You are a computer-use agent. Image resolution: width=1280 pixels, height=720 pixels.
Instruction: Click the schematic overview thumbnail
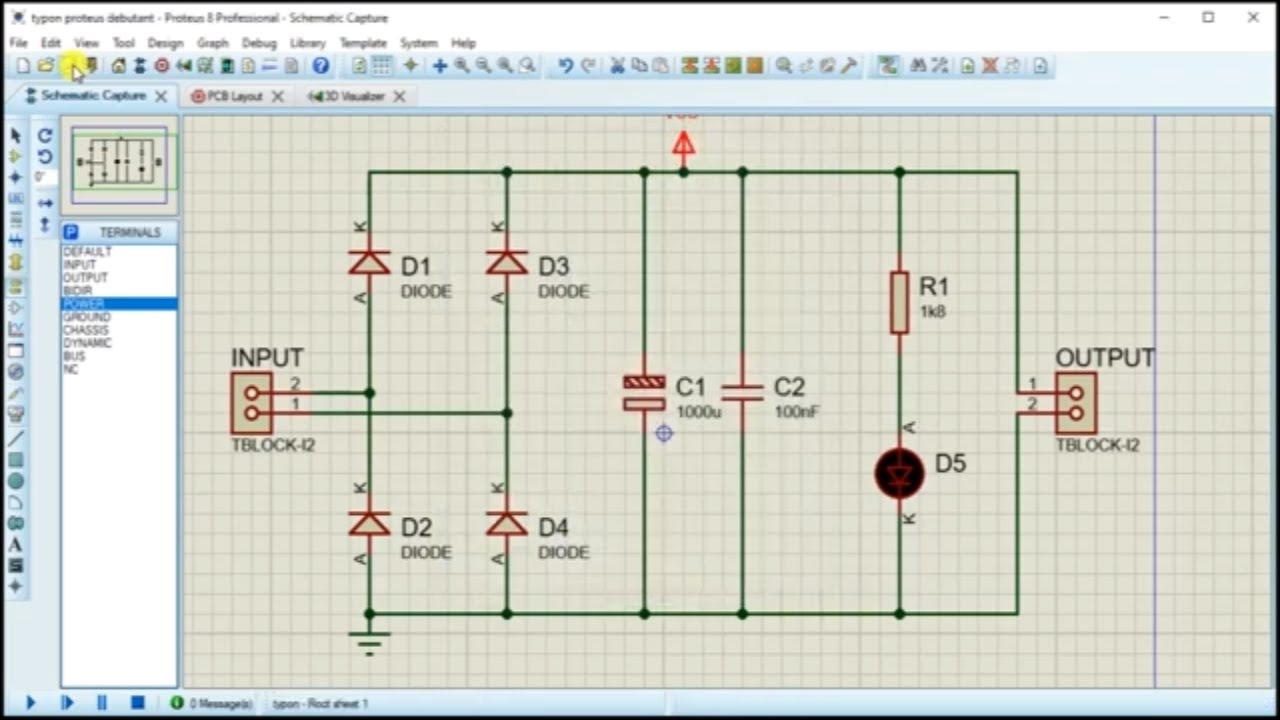[119, 164]
